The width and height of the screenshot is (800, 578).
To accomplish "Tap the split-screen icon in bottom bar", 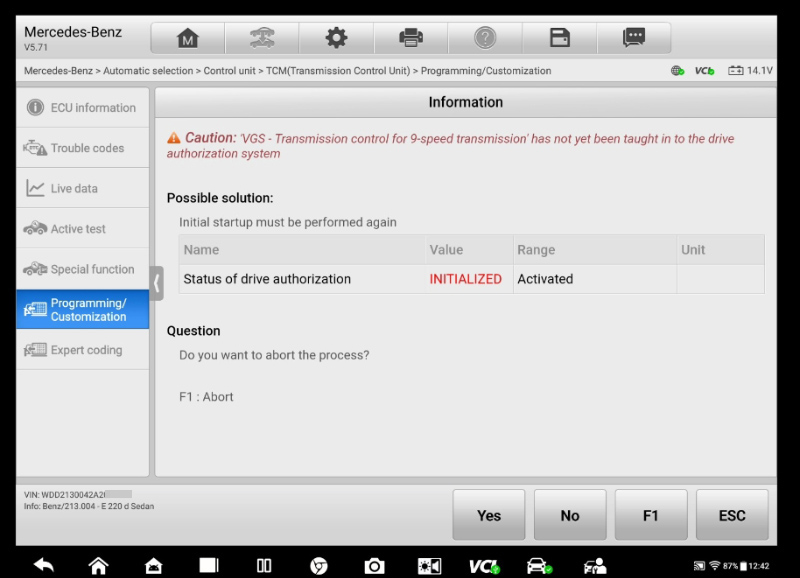I will pos(264,565).
